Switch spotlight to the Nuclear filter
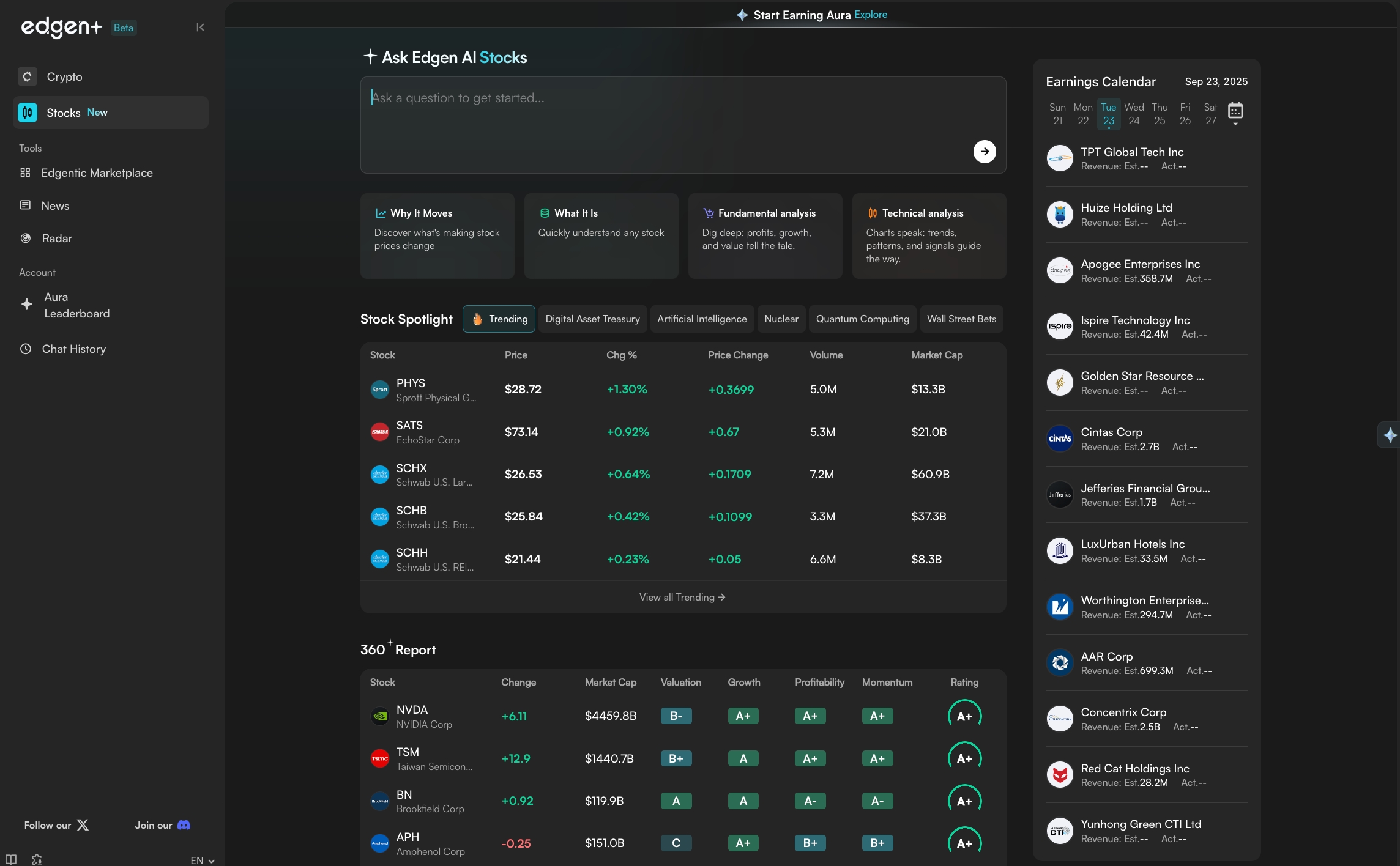This screenshot has width=1400, height=866. pos(781,319)
